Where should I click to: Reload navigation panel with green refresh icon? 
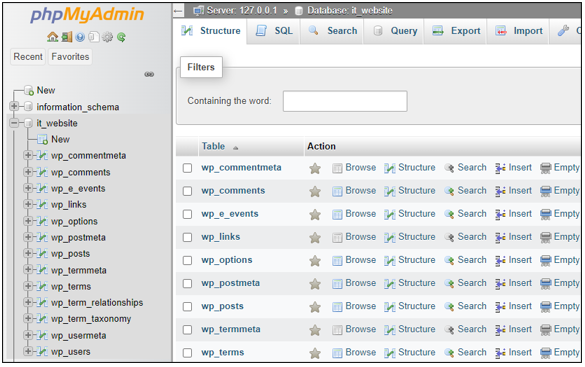click(121, 37)
